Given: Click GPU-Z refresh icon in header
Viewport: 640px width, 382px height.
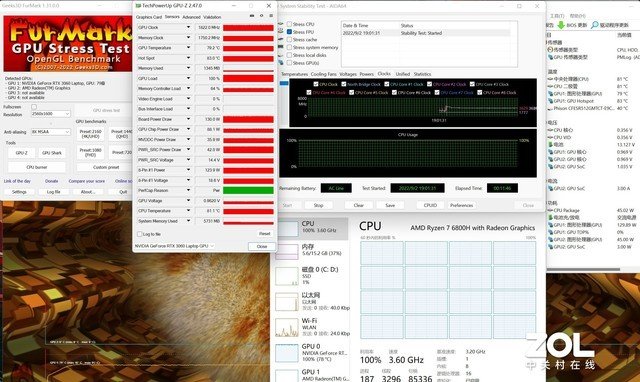Looking at the screenshot, I should [x=262, y=16].
